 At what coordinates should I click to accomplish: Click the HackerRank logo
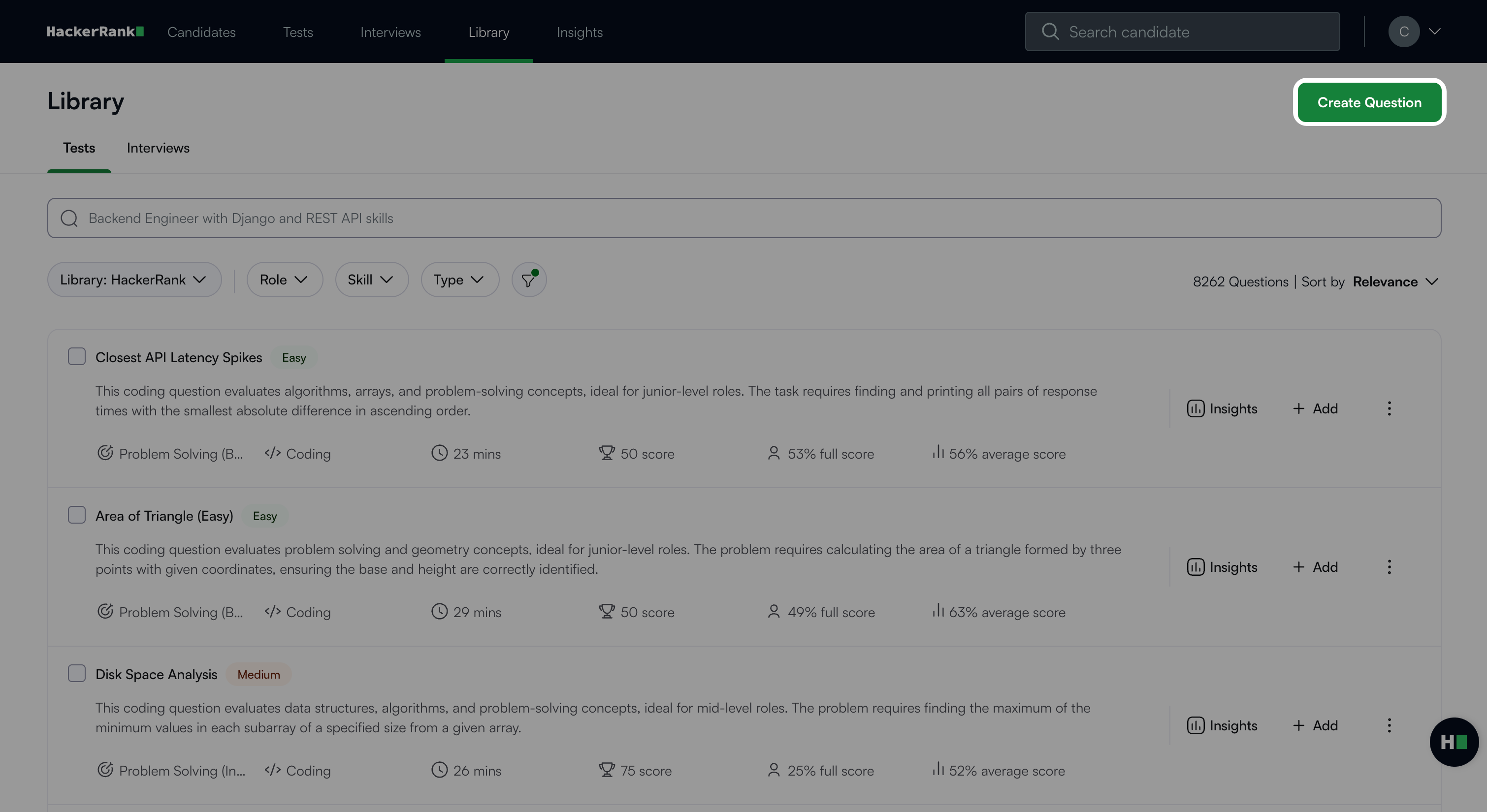(x=95, y=31)
